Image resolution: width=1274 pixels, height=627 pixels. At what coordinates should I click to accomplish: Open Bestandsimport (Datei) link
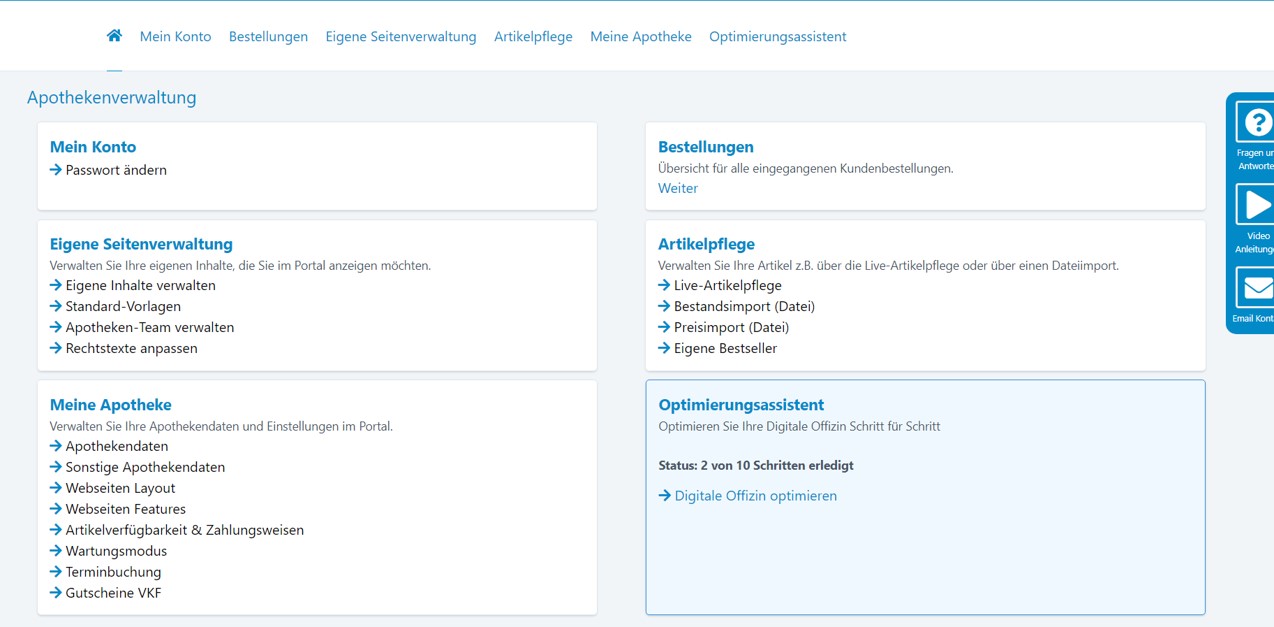pos(744,306)
